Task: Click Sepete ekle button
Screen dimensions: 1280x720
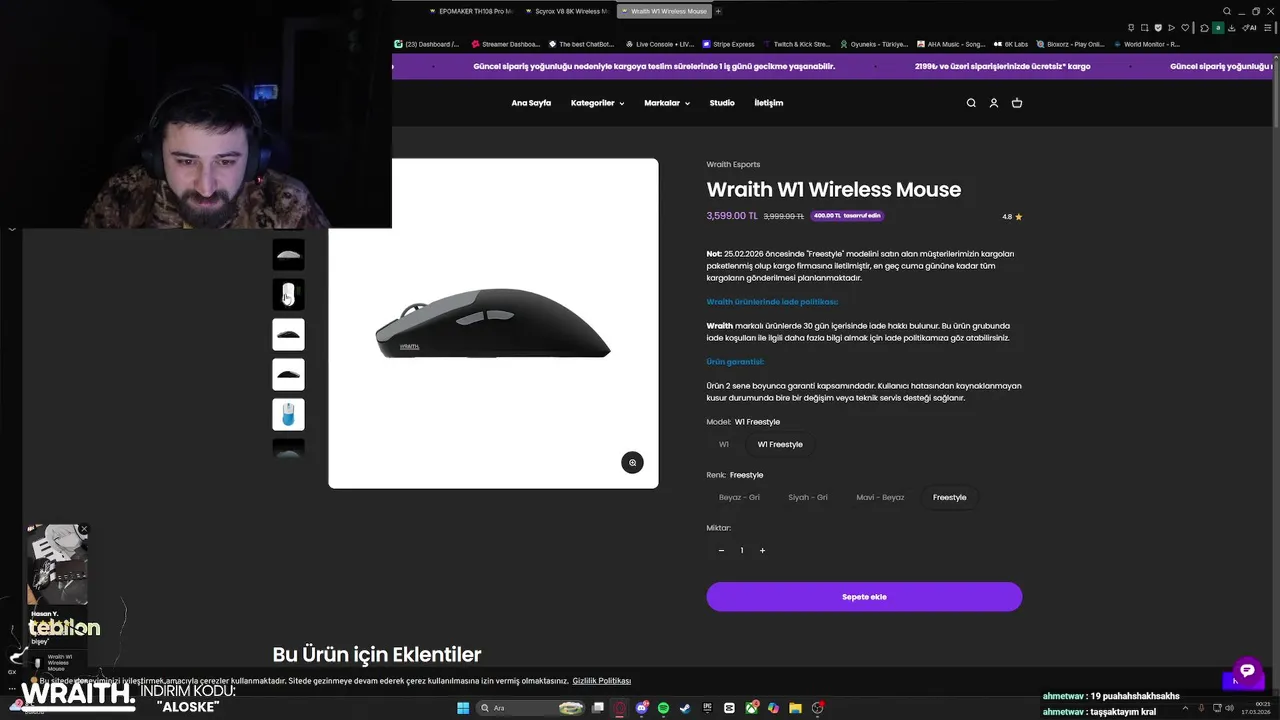Action: (864, 597)
